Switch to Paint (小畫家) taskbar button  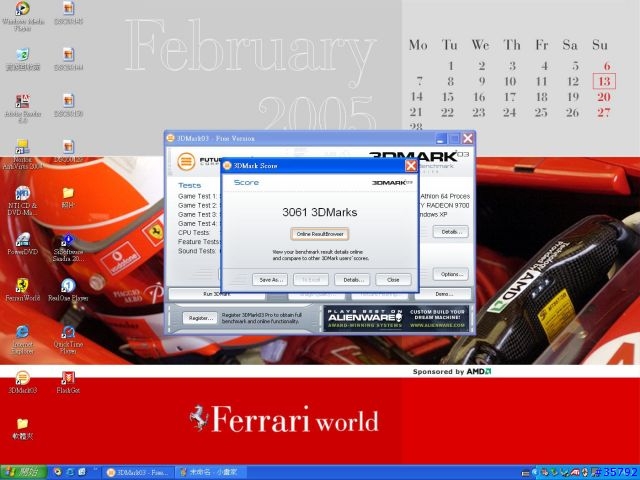pyautogui.click(x=211, y=473)
